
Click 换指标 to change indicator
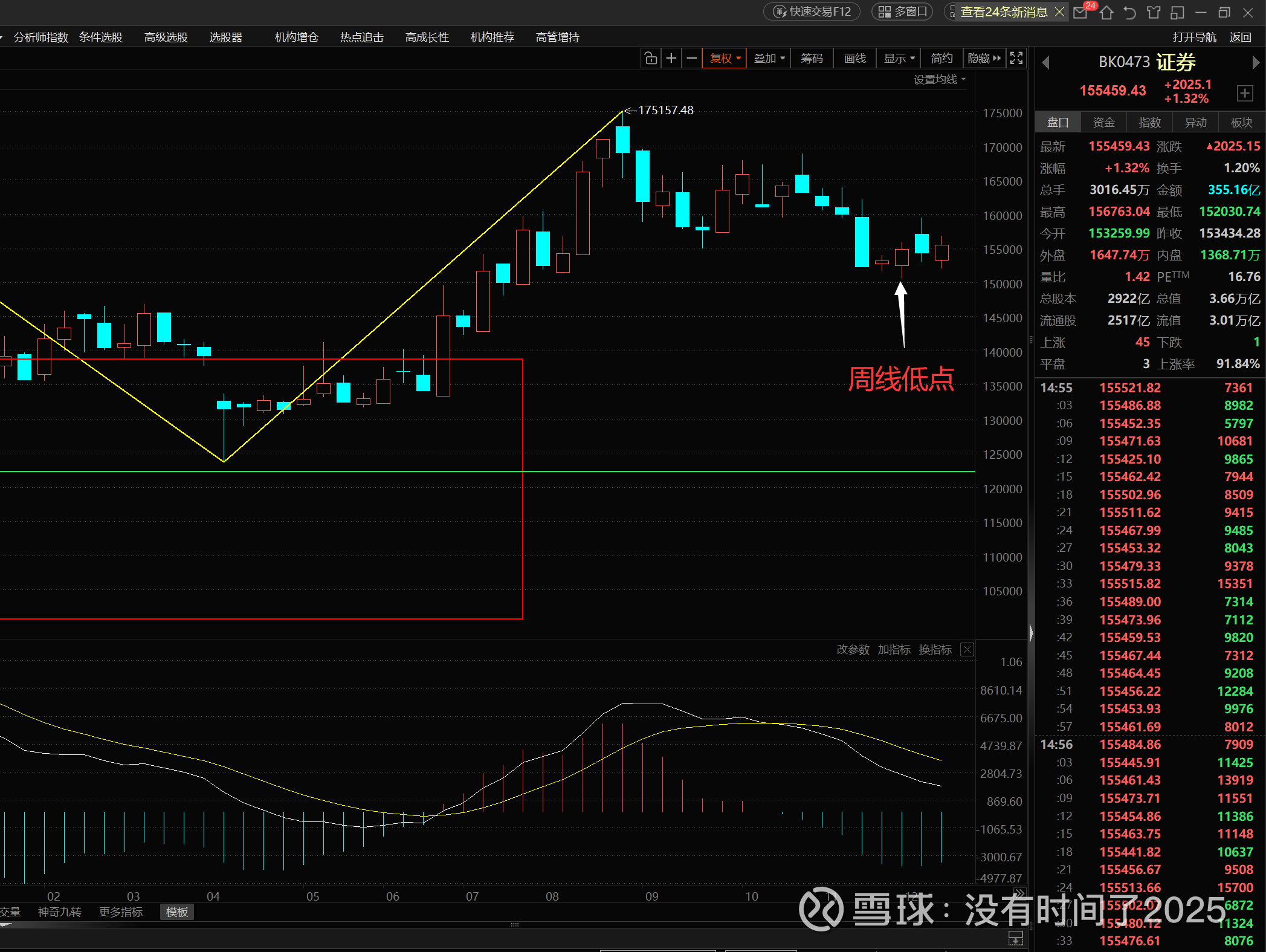pyautogui.click(x=935, y=649)
